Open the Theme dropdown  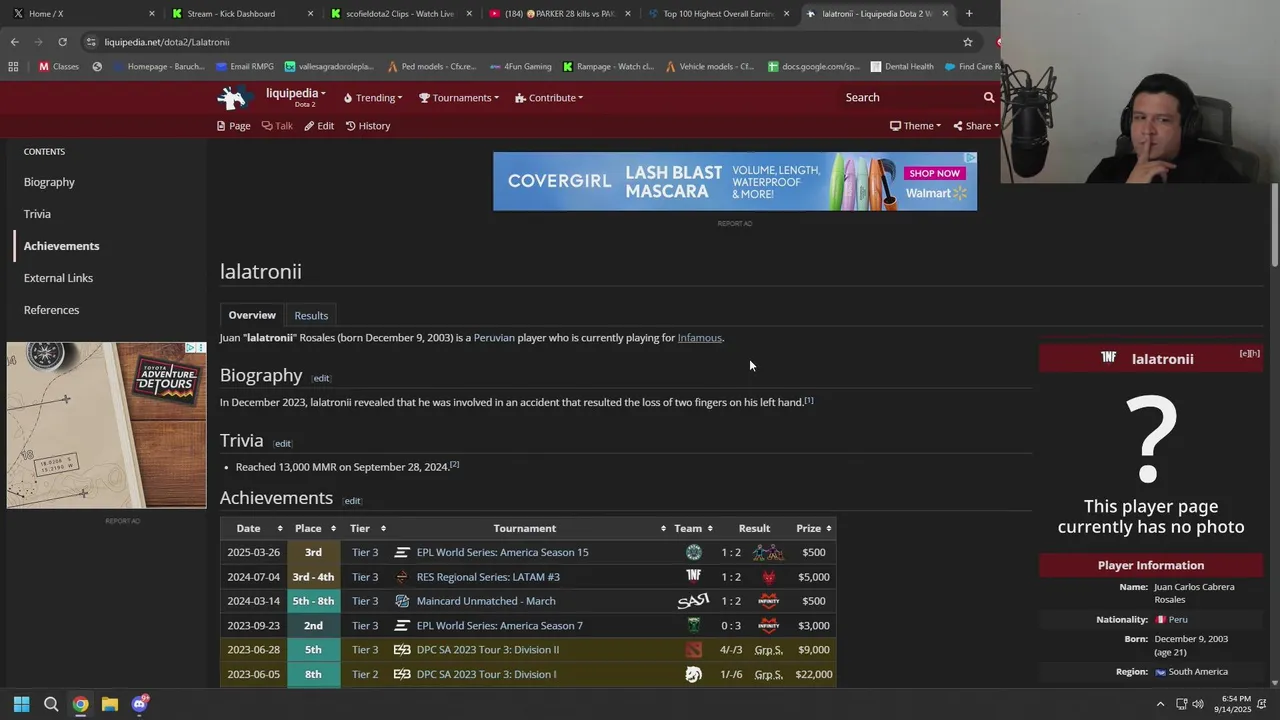coord(915,125)
